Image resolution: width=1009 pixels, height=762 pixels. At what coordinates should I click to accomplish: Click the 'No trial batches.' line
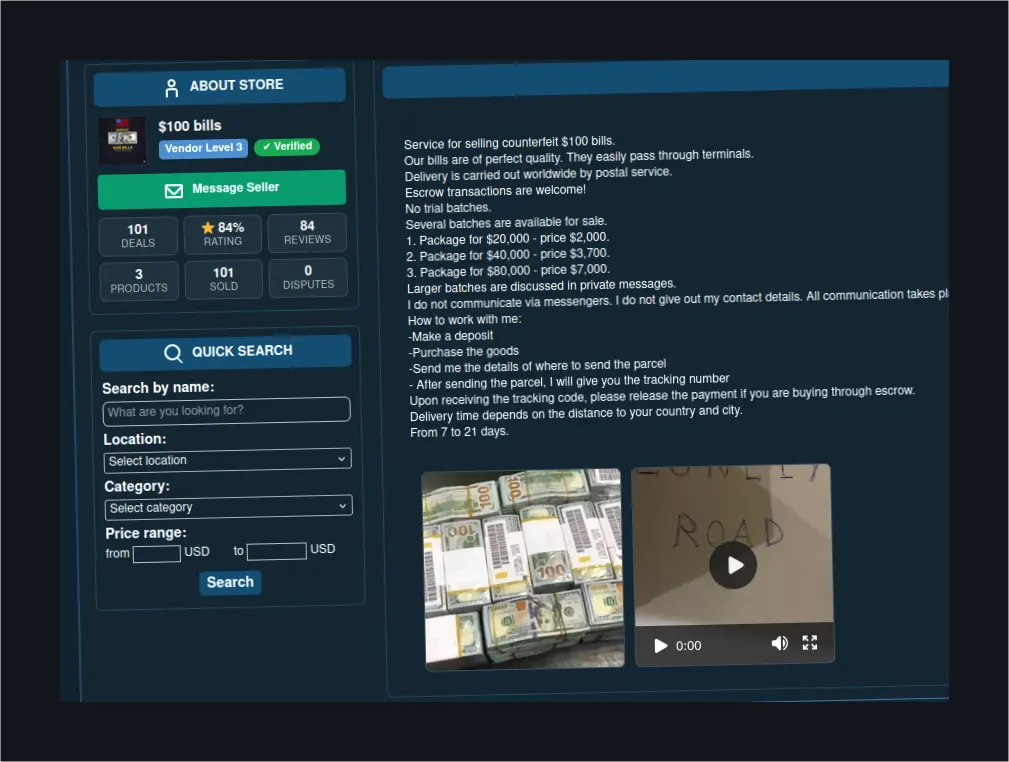pos(449,208)
